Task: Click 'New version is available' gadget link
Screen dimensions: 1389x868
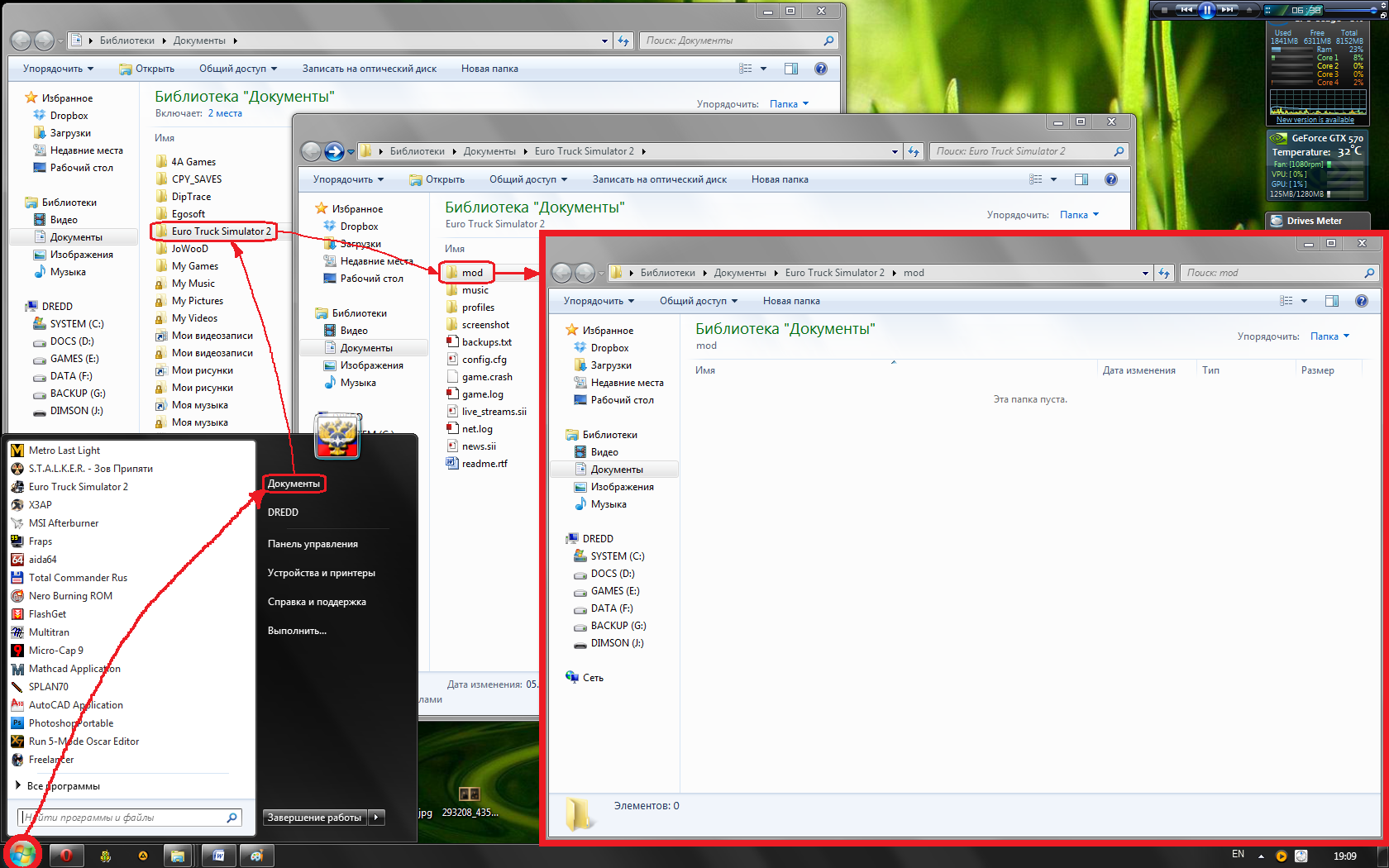Action: 1315,120
